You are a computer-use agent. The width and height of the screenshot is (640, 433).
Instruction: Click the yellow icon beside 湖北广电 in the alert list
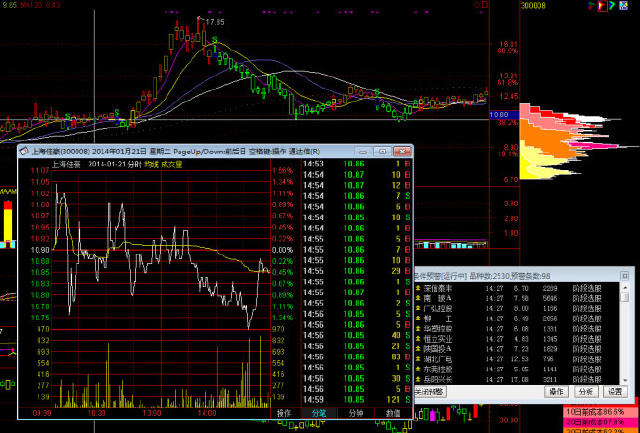(x=418, y=359)
